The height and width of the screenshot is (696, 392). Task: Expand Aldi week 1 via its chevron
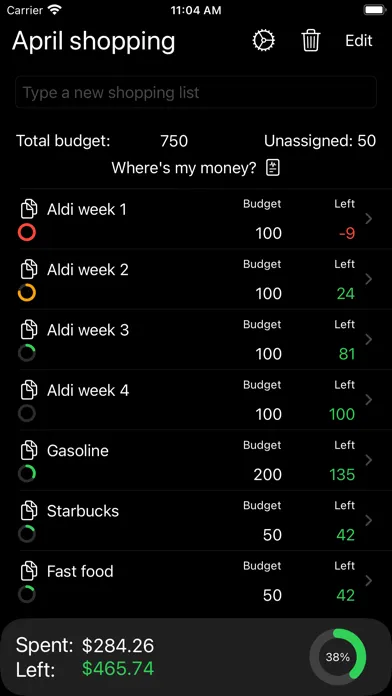click(368, 219)
